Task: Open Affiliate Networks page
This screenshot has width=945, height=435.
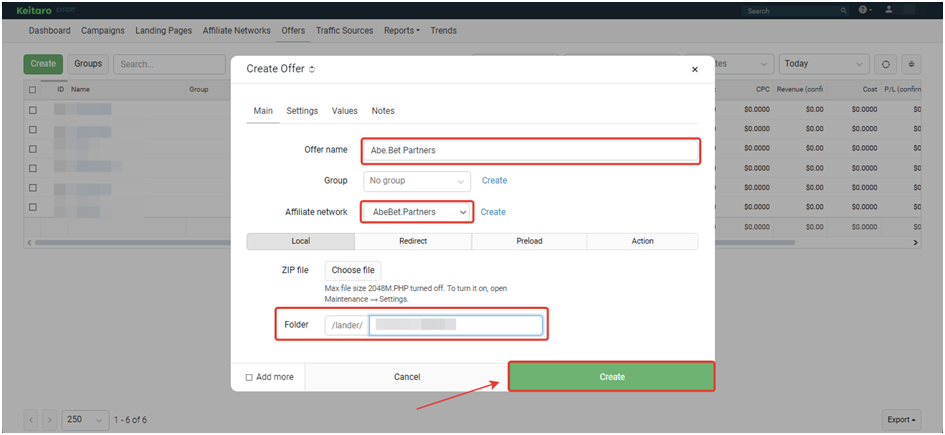Action: click(236, 31)
